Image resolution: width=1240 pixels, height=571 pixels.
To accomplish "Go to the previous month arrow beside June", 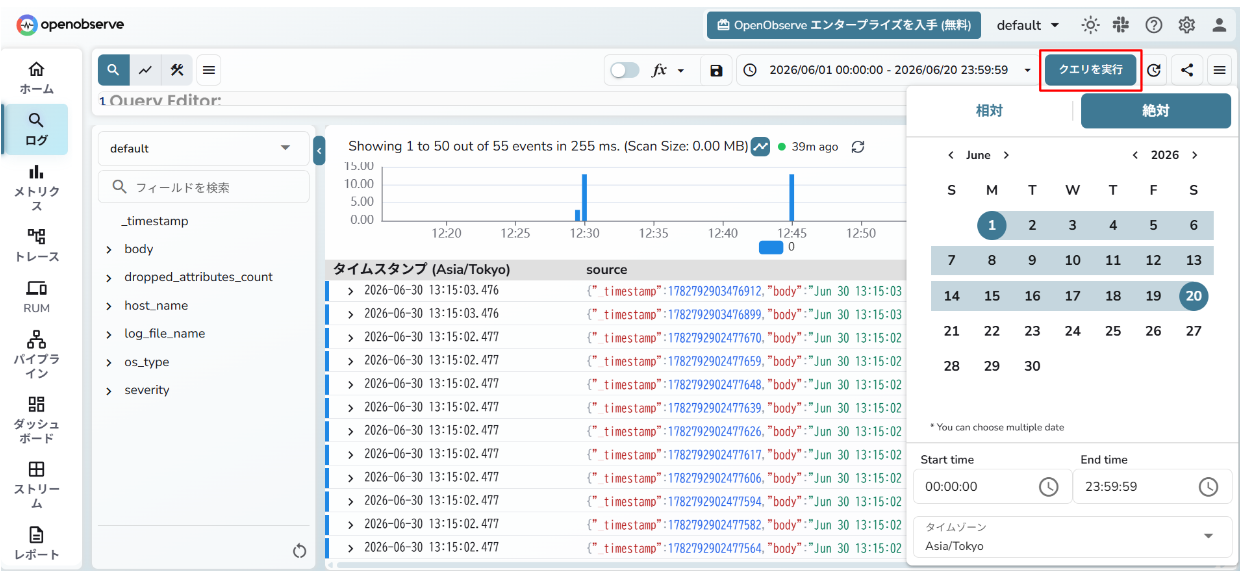I will (951, 155).
